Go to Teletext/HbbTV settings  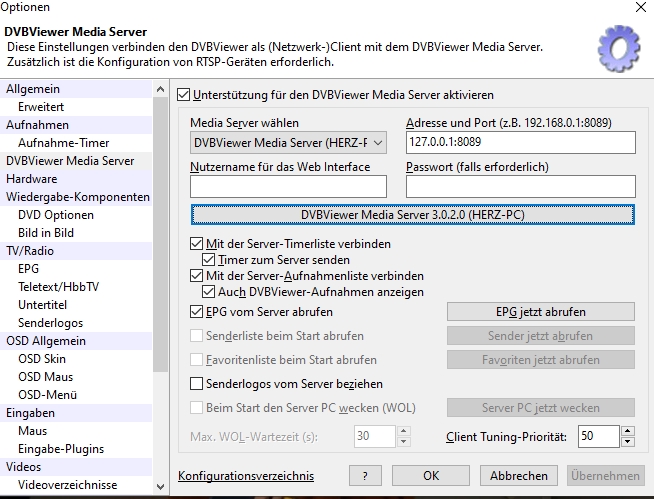pyautogui.click(x=58, y=287)
